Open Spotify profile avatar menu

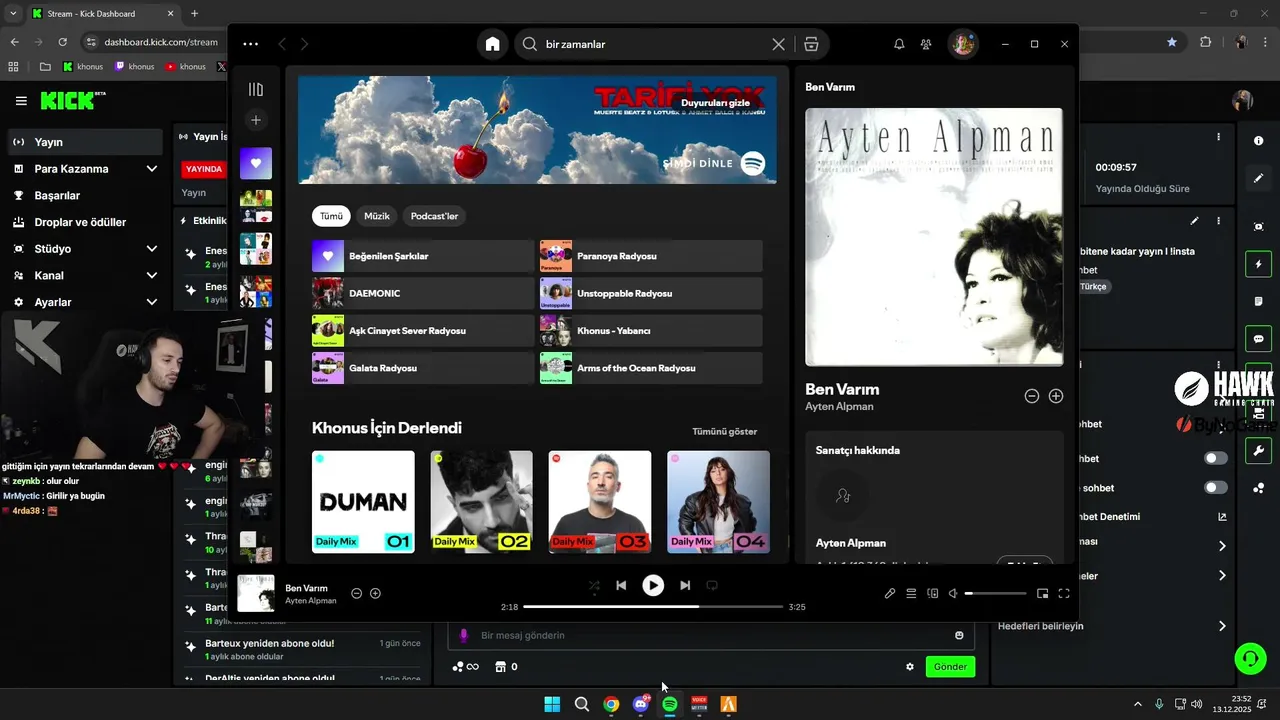(x=962, y=44)
